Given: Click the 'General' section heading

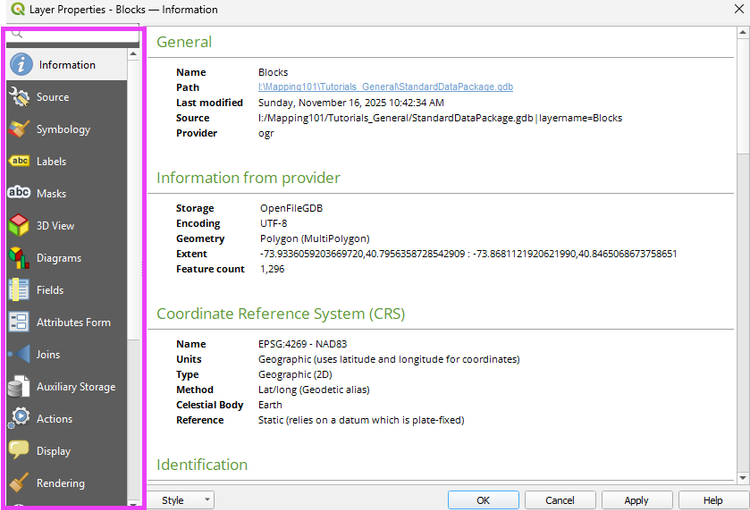Looking at the screenshot, I should 184,42.
